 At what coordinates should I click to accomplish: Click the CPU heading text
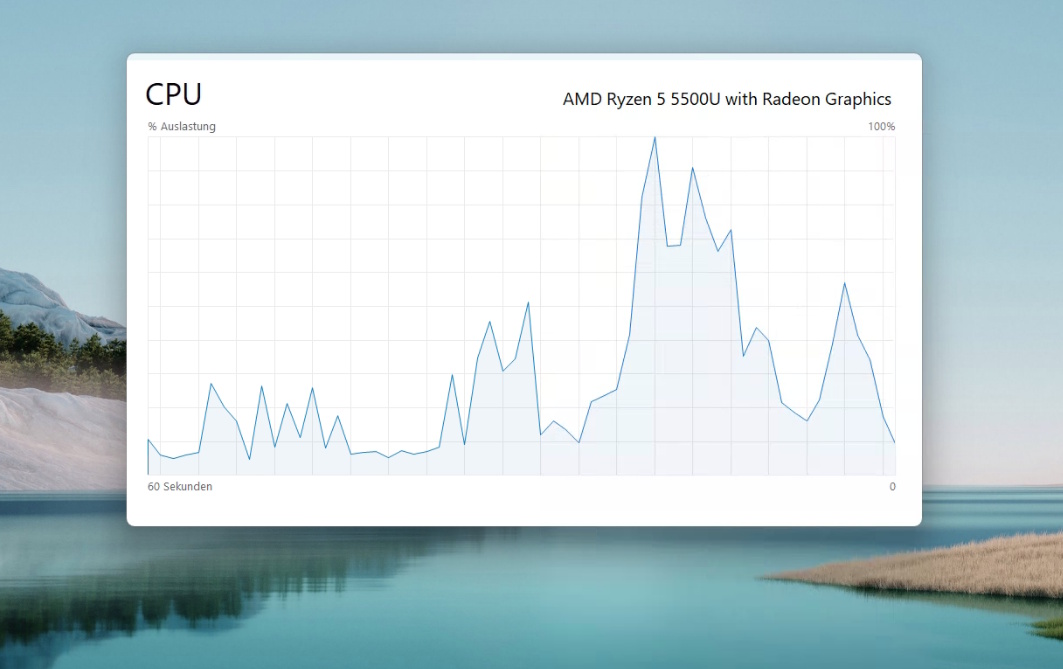tap(173, 94)
